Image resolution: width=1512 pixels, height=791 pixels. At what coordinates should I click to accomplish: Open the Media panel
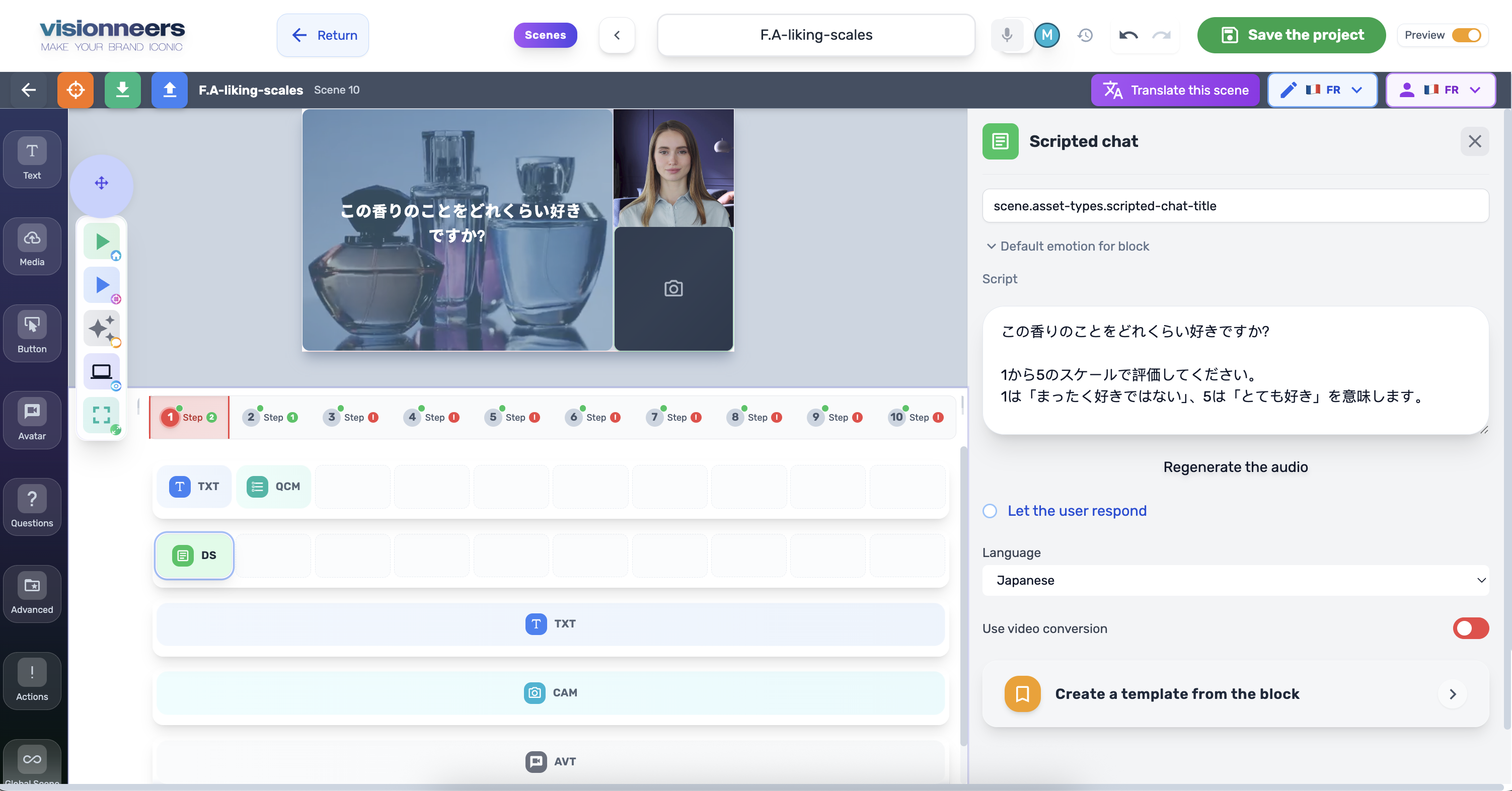(x=32, y=247)
